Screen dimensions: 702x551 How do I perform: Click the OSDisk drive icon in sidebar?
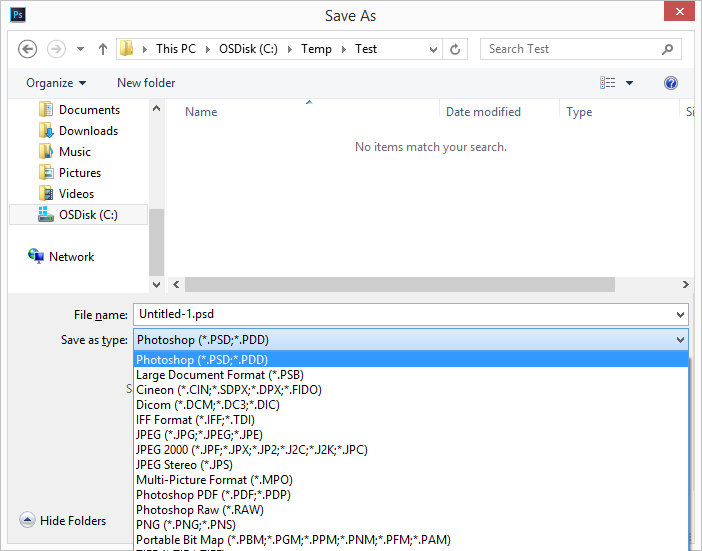(x=46, y=214)
